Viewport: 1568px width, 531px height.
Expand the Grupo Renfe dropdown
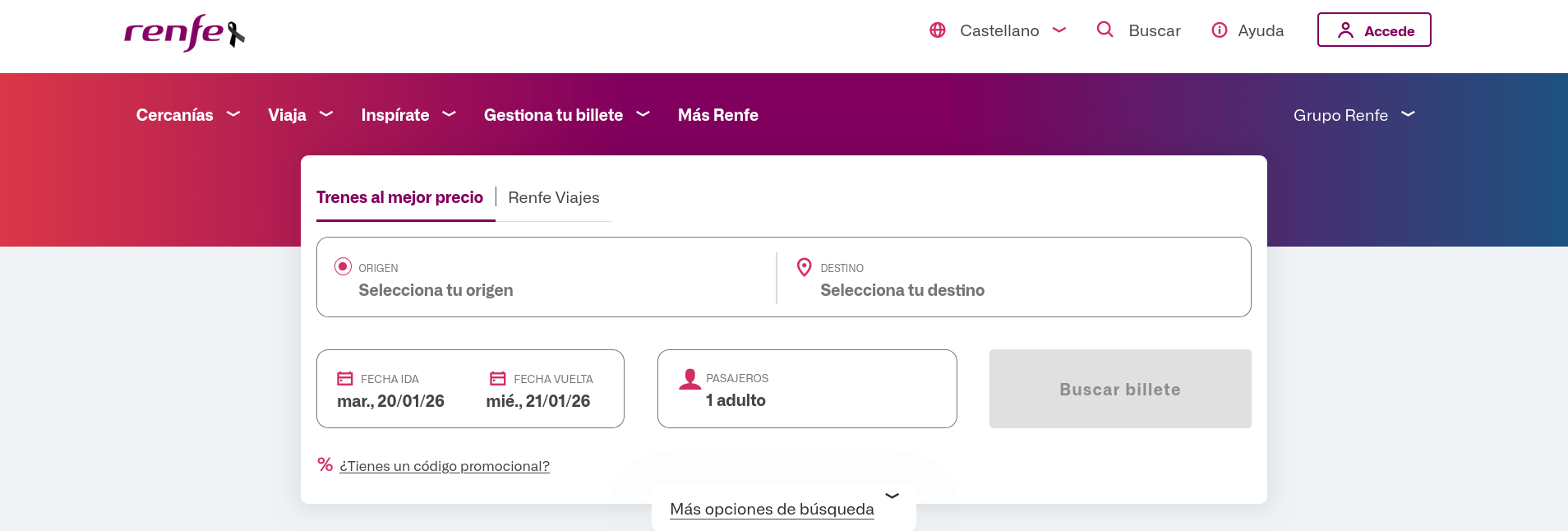point(1354,115)
